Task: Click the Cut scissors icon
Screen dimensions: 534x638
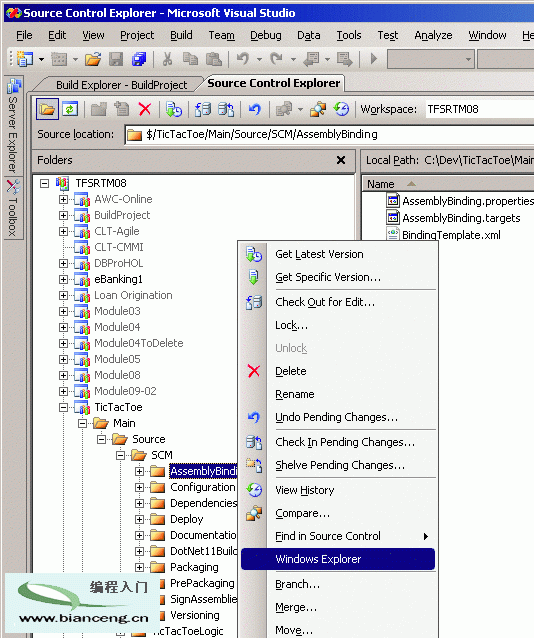Action: pyautogui.click(x=167, y=59)
